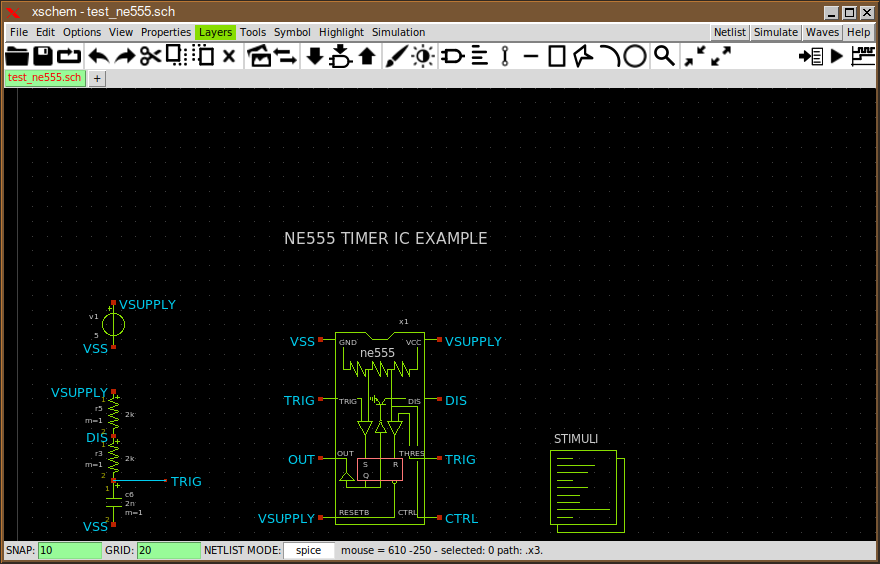880x564 pixels.
Task: Expand the Symbol menu
Action: pyautogui.click(x=292, y=32)
